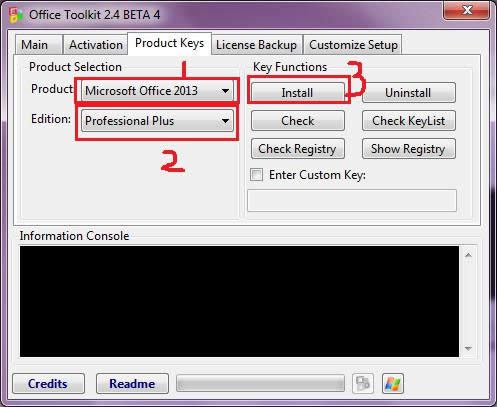Open the Customize Setup tab
Screen dimensions: 497x407
(x=353, y=45)
